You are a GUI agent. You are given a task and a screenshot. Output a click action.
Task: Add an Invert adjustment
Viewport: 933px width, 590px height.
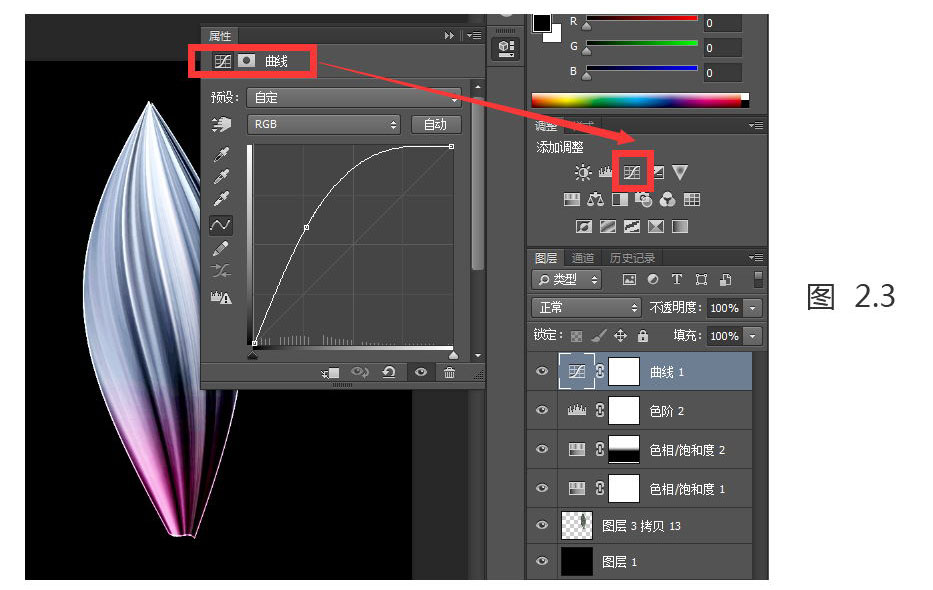tap(584, 226)
